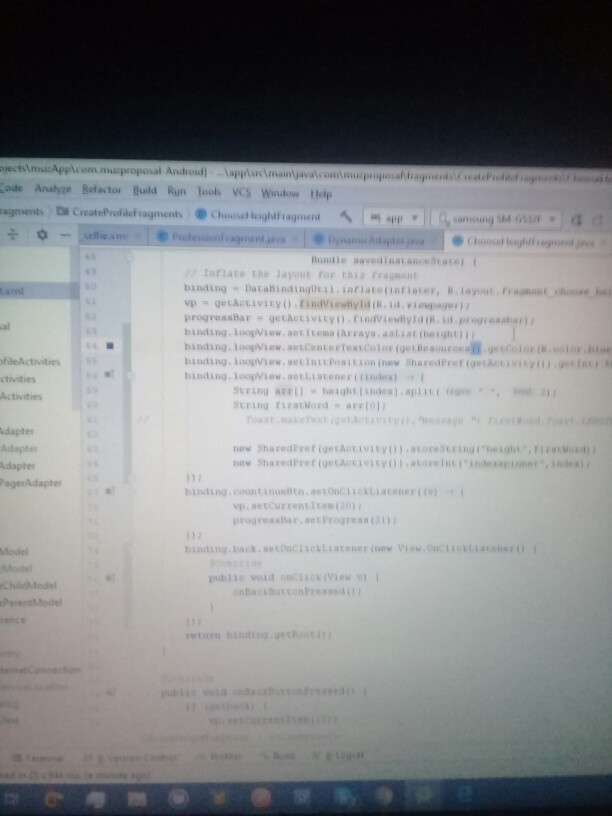This screenshot has width=612, height=816.
Task: Click CreateProfileFragments in the breadcrumb bar
Action: click(x=126, y=214)
